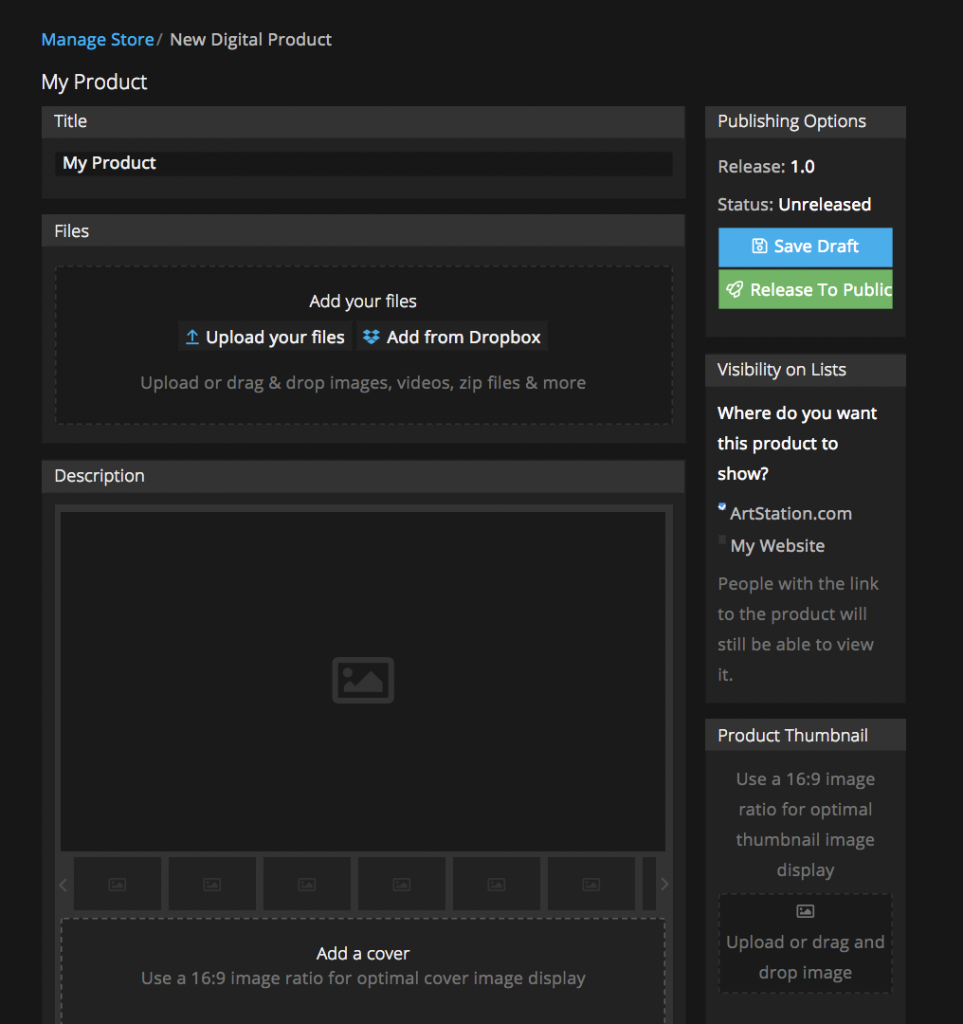Screen dimensions: 963x1024
Task: Click the image icon in Product Thumbnail dropzone
Action: 805,911
